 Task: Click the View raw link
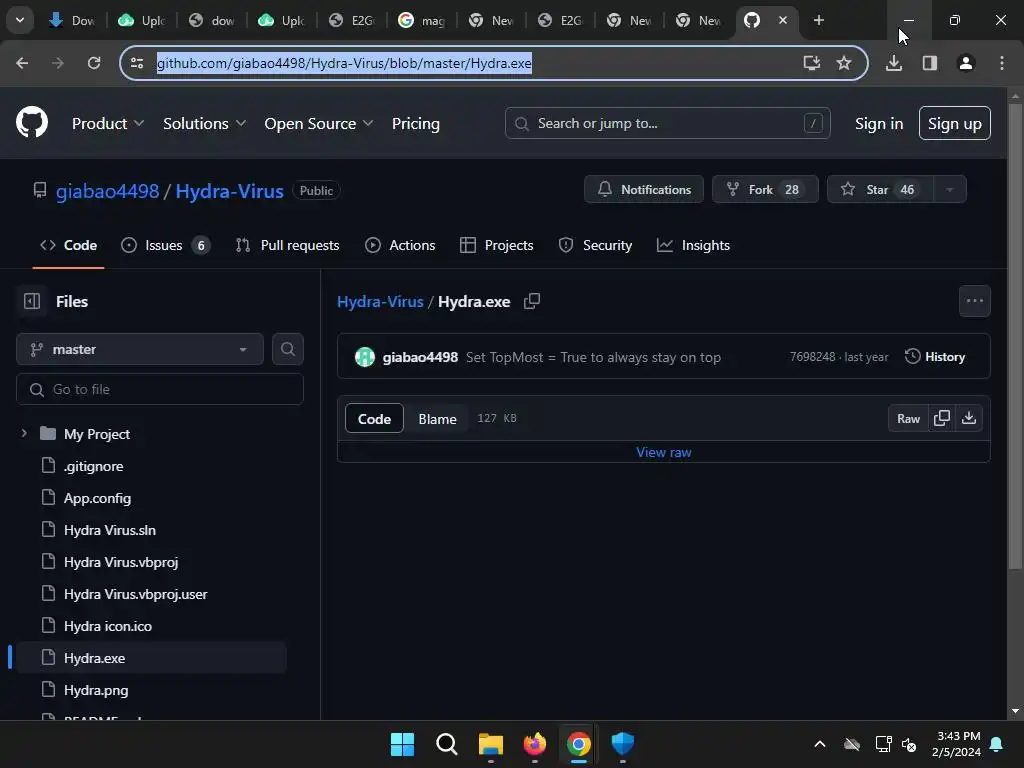click(664, 453)
